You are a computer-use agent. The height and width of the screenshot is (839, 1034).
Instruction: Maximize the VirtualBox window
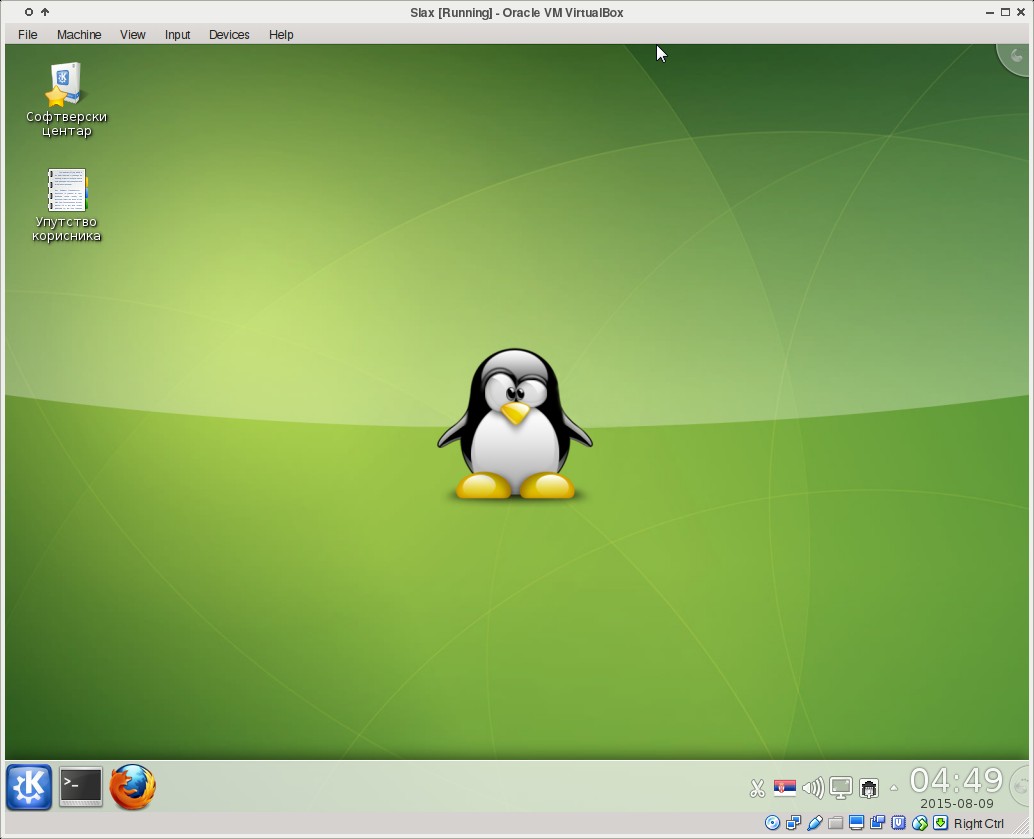click(x=1006, y=12)
